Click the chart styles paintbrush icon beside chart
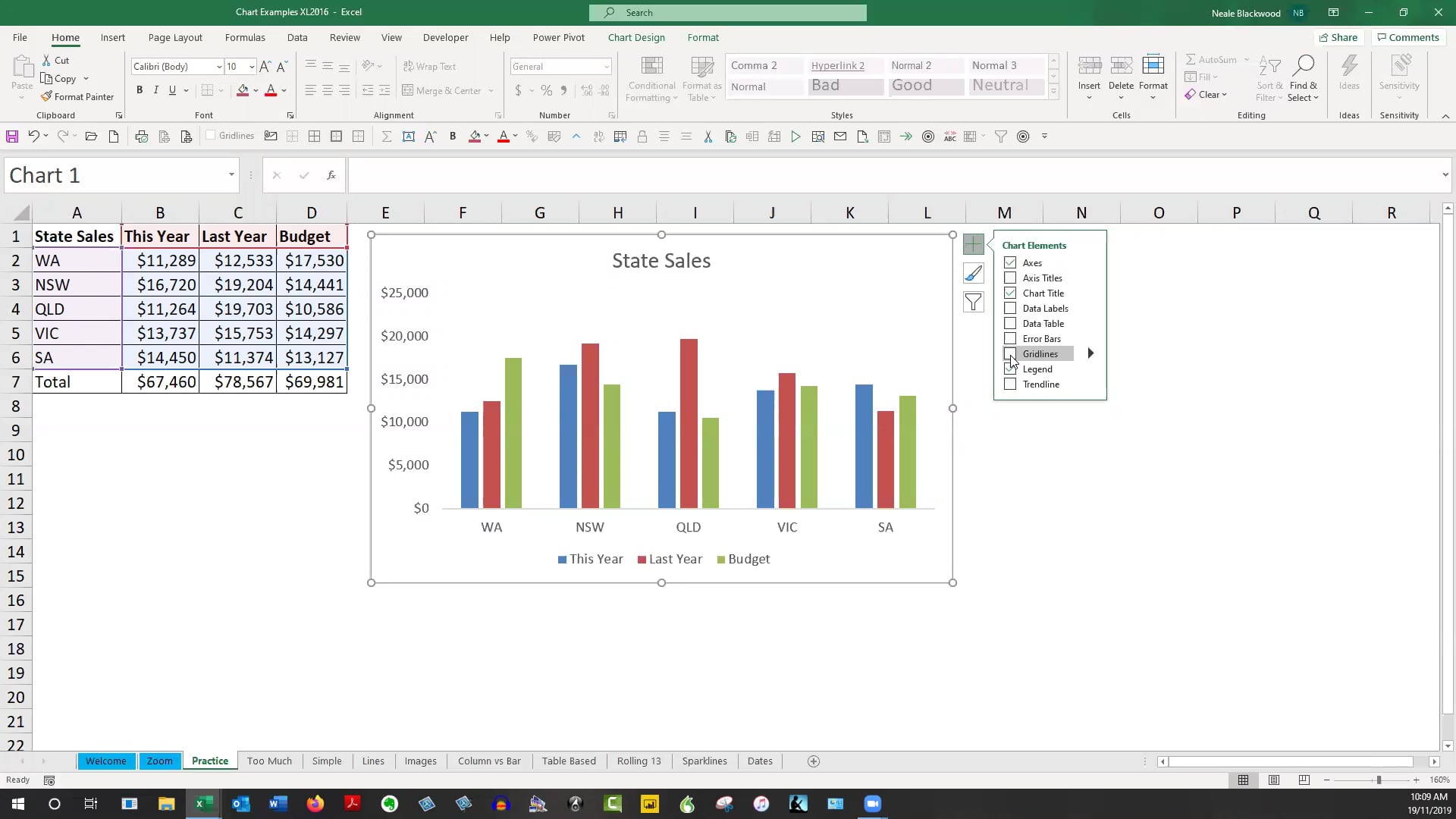Image resolution: width=1456 pixels, height=819 pixels. pyautogui.click(x=974, y=273)
